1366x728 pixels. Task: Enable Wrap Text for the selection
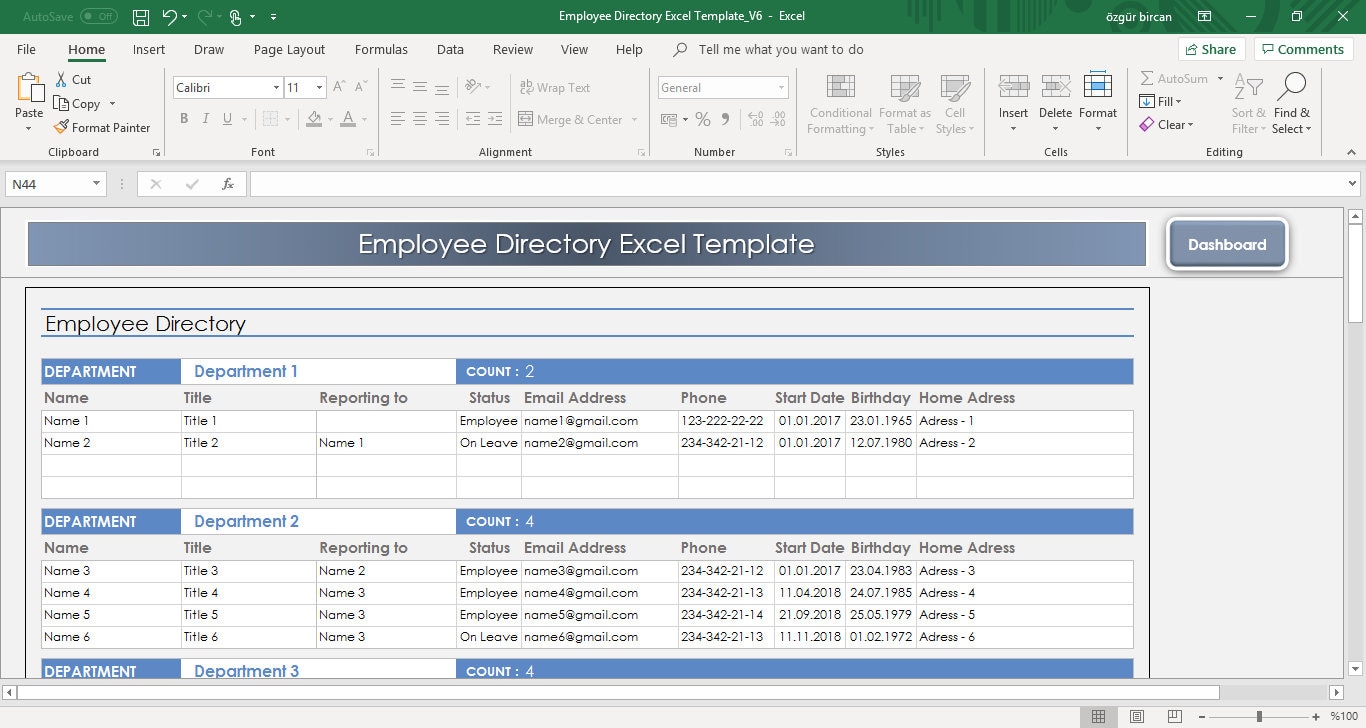(555, 87)
